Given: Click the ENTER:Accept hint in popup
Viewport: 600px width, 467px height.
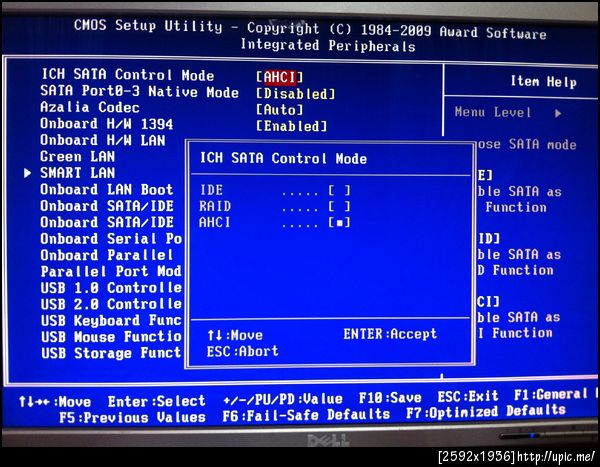Looking at the screenshot, I should (390, 334).
